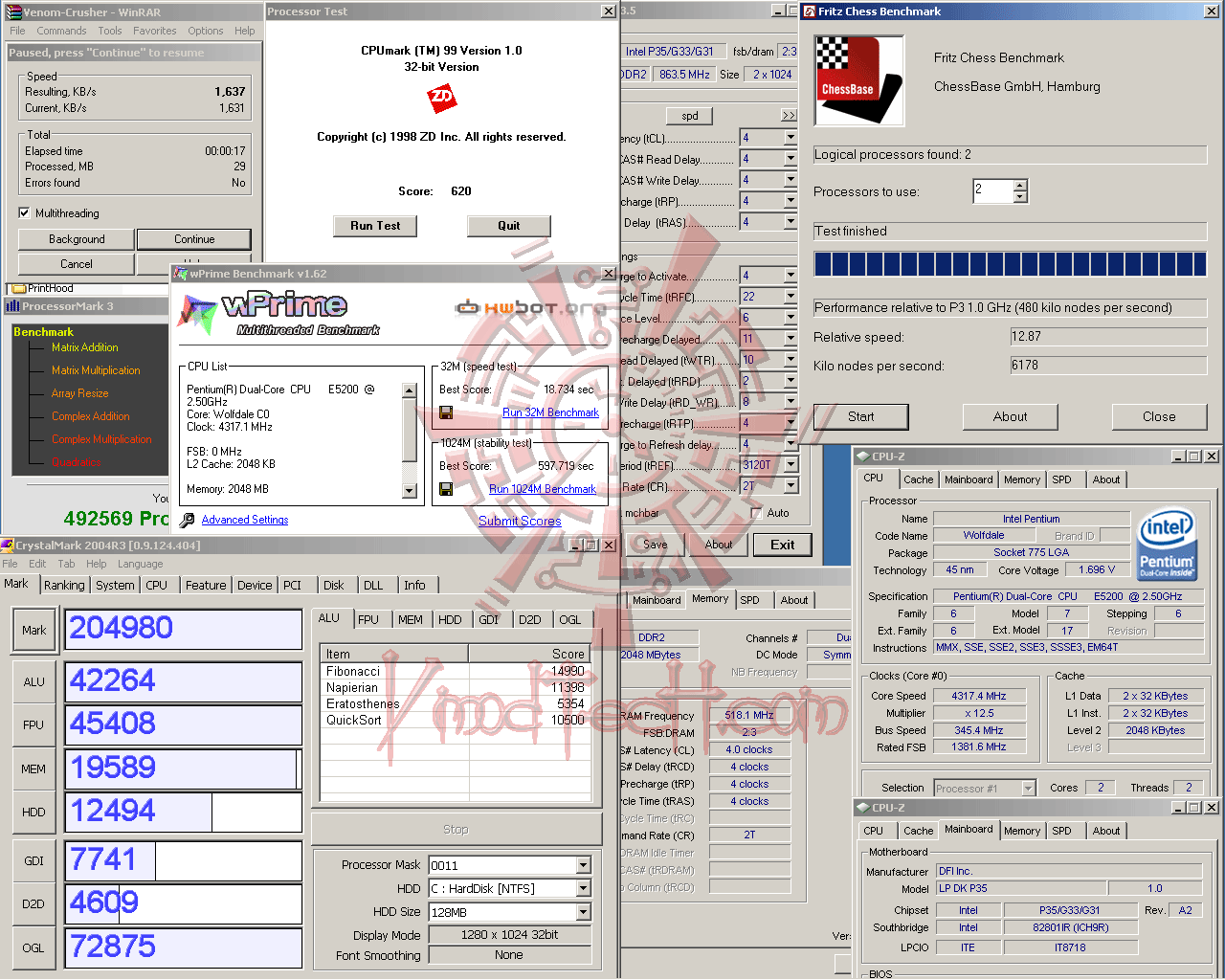Click the floppy save icon beside 32M best score

coord(446,412)
